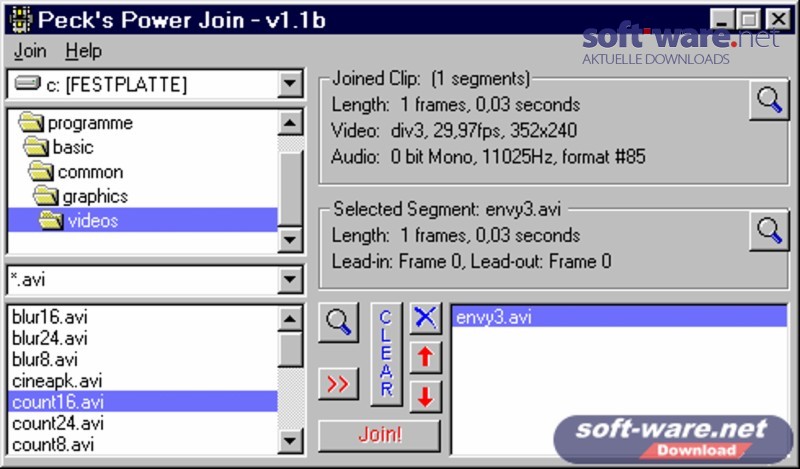Maximize the Peck's Power Join window
This screenshot has height=469, width=800.
[748, 20]
